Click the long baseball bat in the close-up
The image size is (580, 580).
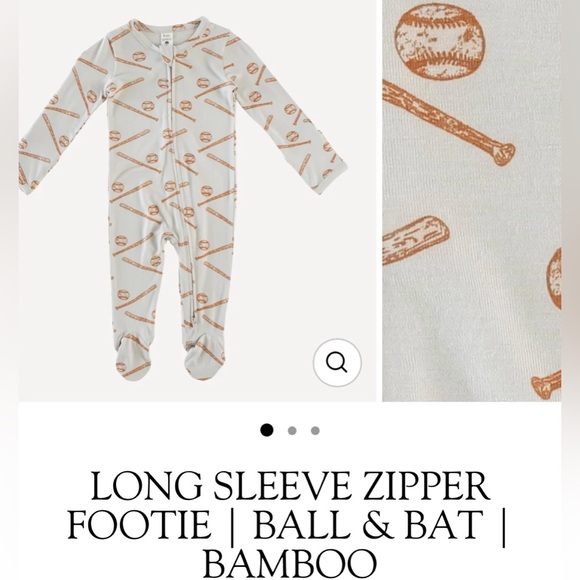(x=448, y=122)
